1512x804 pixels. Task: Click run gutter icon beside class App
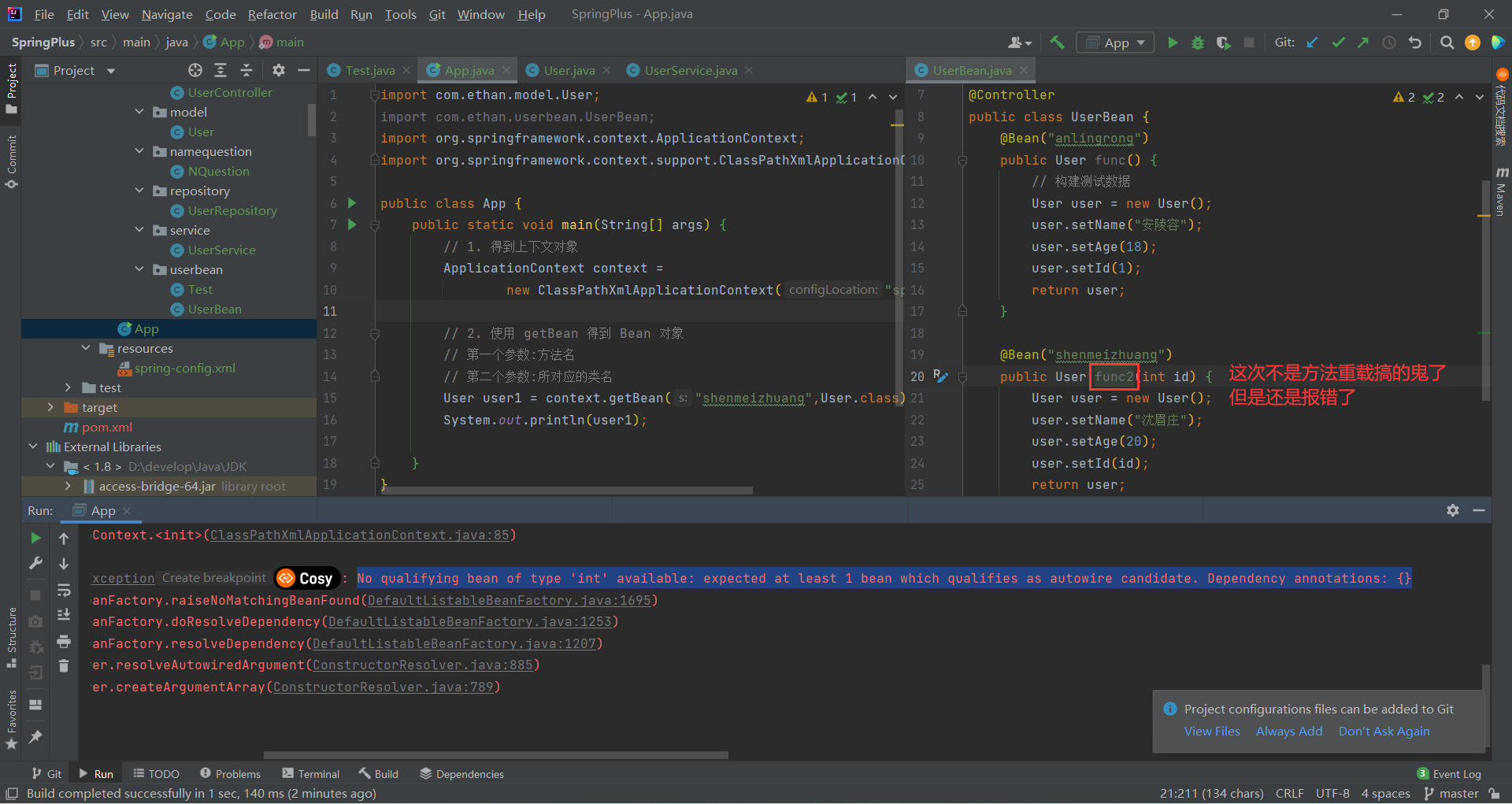352,203
